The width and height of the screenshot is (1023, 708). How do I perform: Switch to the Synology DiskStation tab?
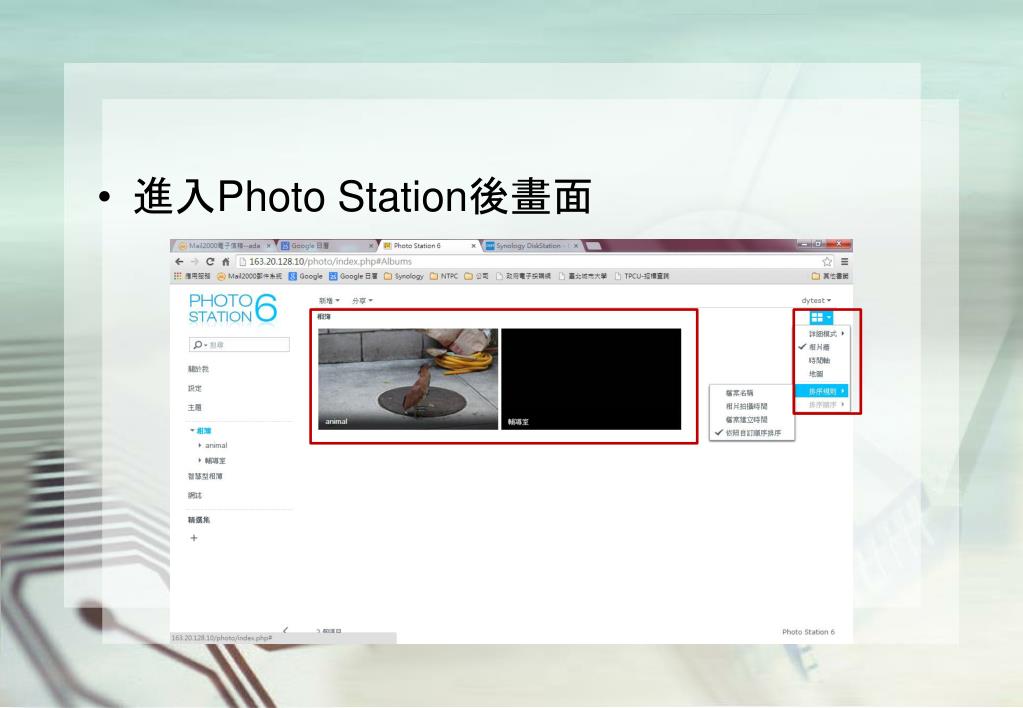point(528,246)
